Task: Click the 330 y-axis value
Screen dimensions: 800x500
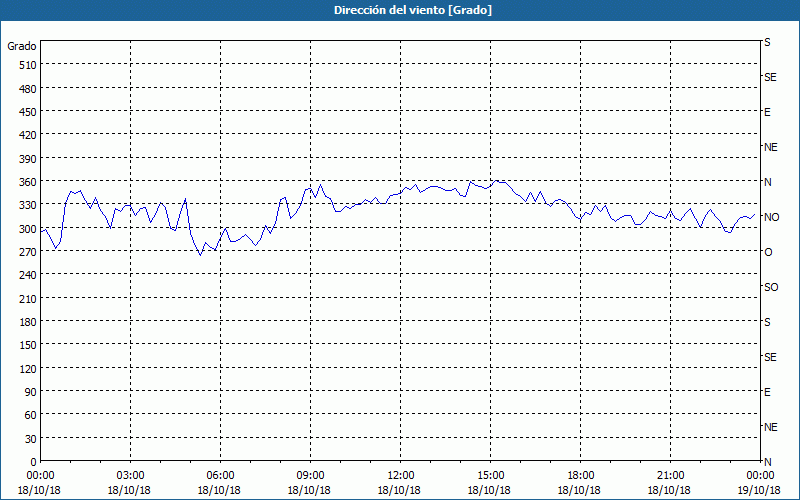Action: coord(28,205)
